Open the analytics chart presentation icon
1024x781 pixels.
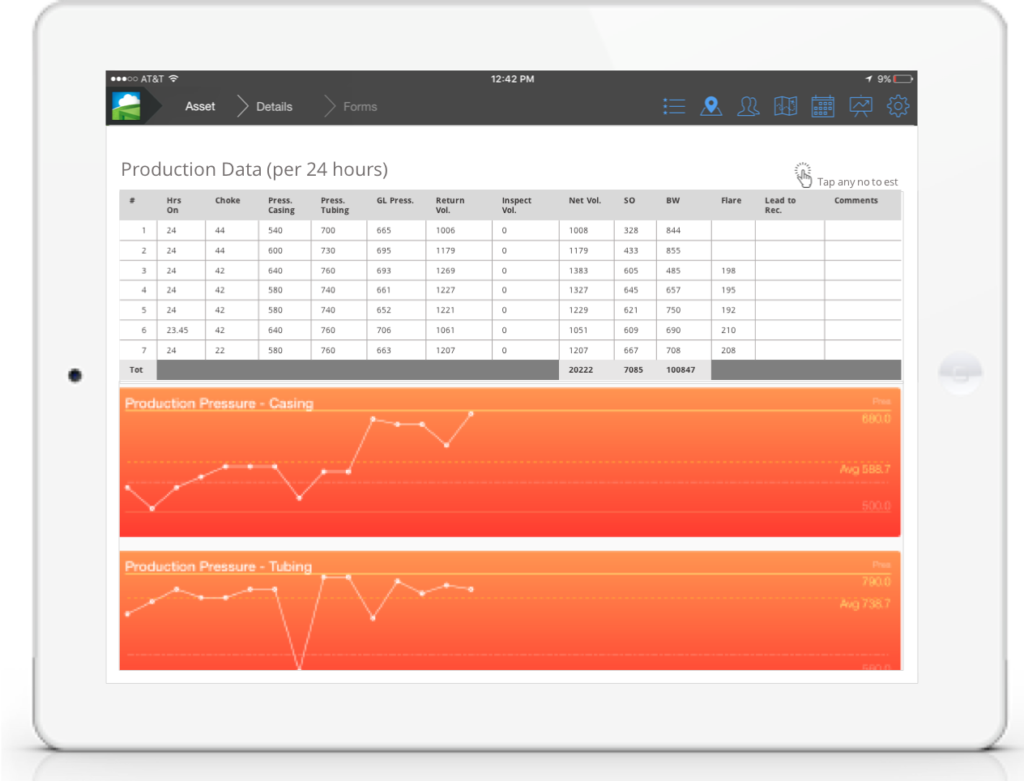click(x=860, y=106)
